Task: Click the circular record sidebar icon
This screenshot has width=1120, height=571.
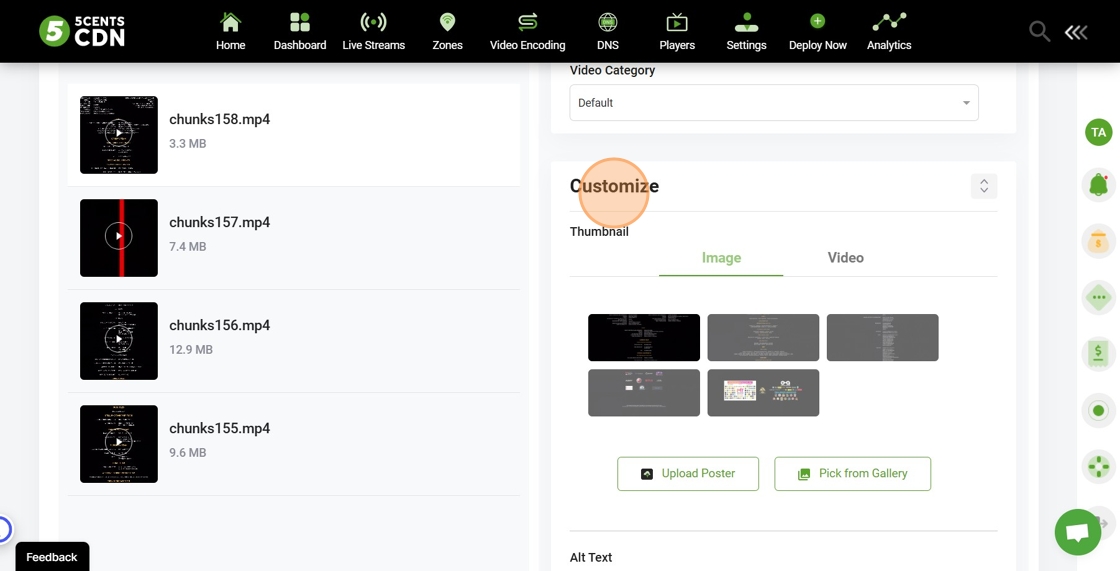Action: (1099, 411)
